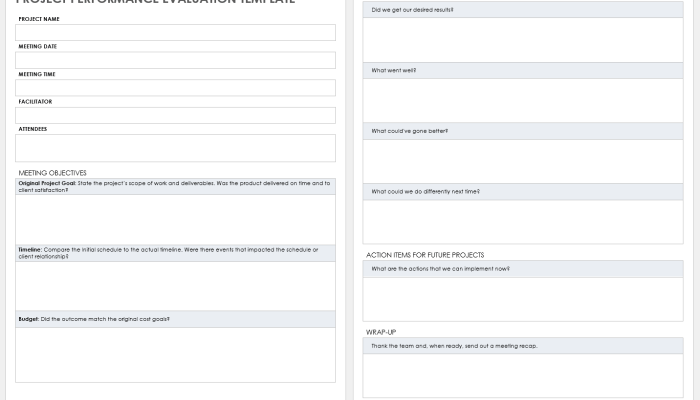
Task: Select the Meeting Date entry box
Action: coord(175,60)
